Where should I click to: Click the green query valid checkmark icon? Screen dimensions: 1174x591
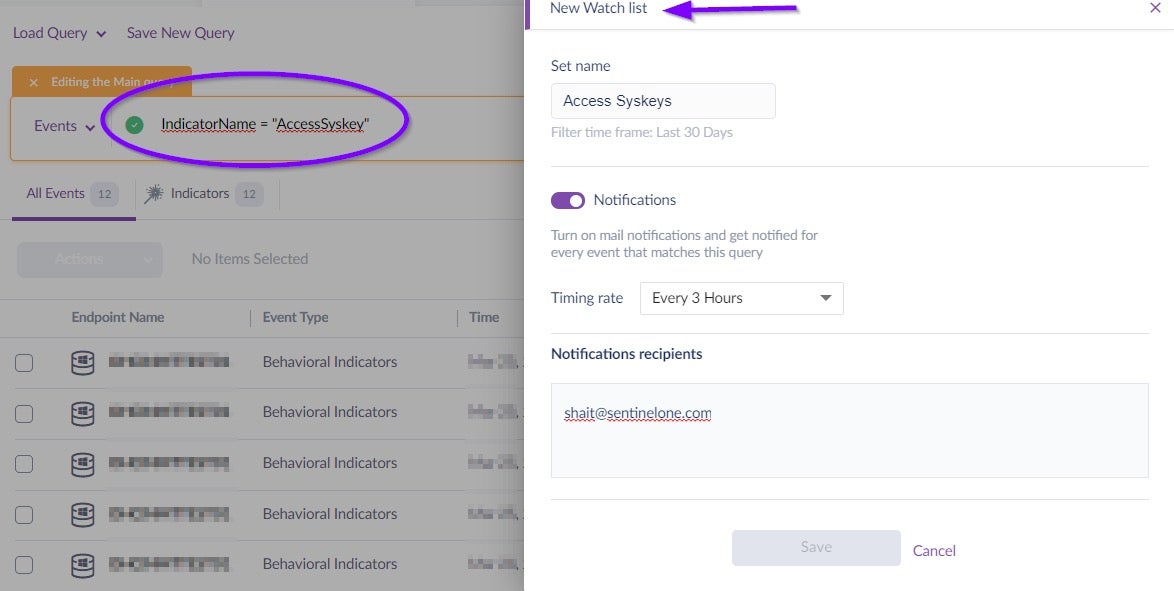[135, 125]
